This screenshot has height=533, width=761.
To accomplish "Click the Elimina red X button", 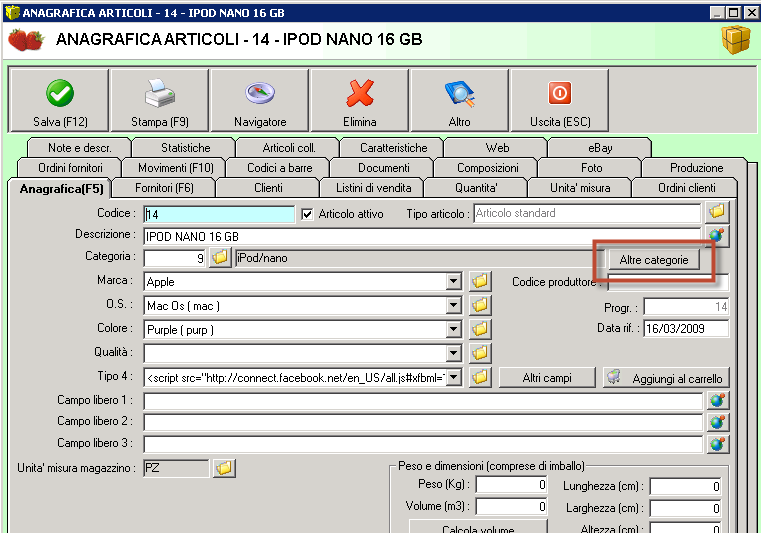I will [x=360, y=100].
